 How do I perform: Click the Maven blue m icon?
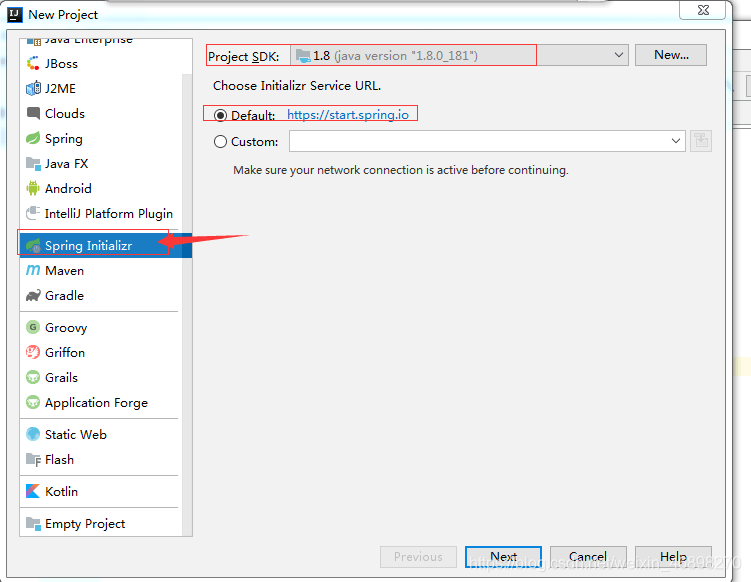[x=33, y=270]
